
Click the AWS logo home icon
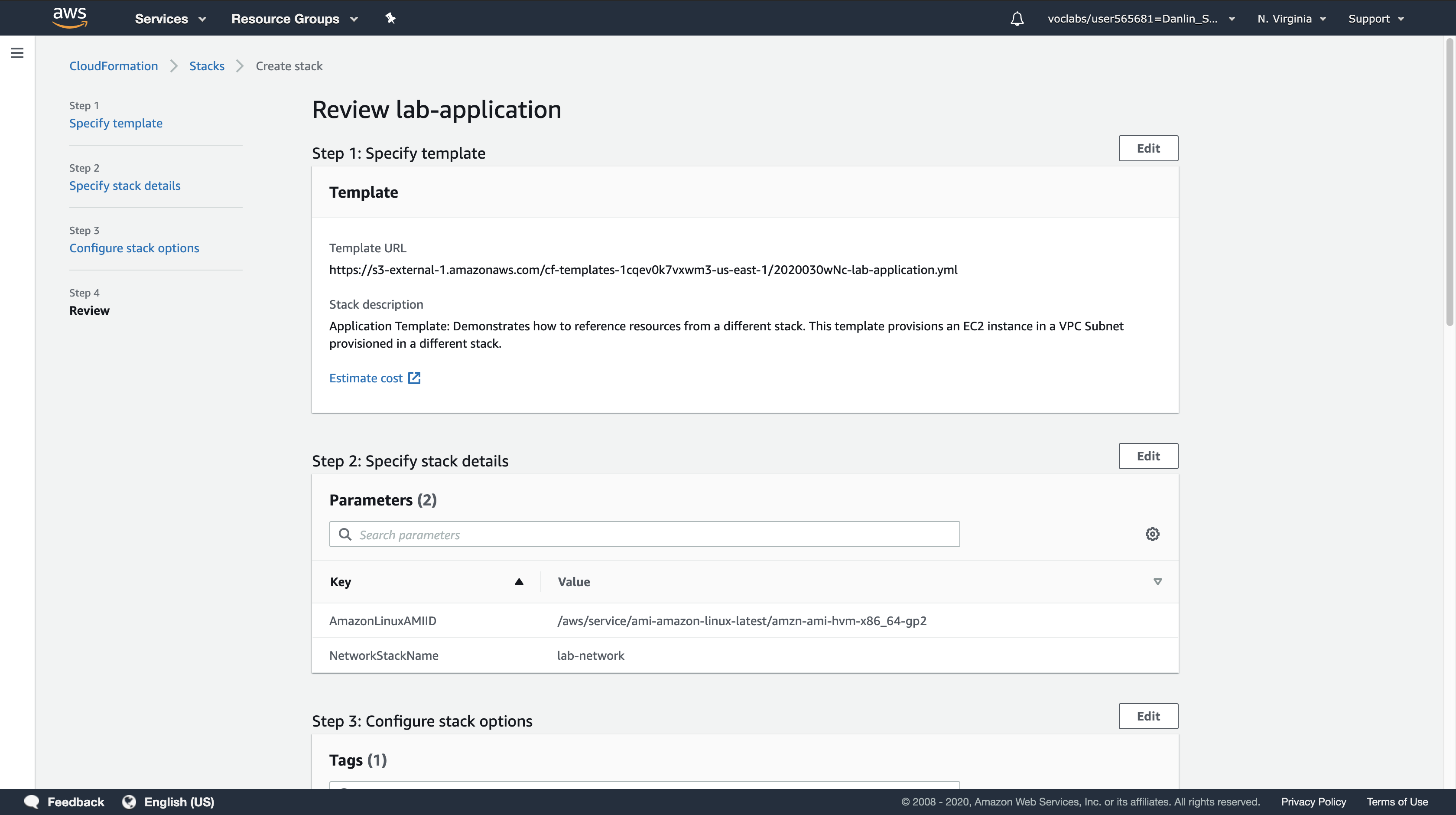(69, 17)
